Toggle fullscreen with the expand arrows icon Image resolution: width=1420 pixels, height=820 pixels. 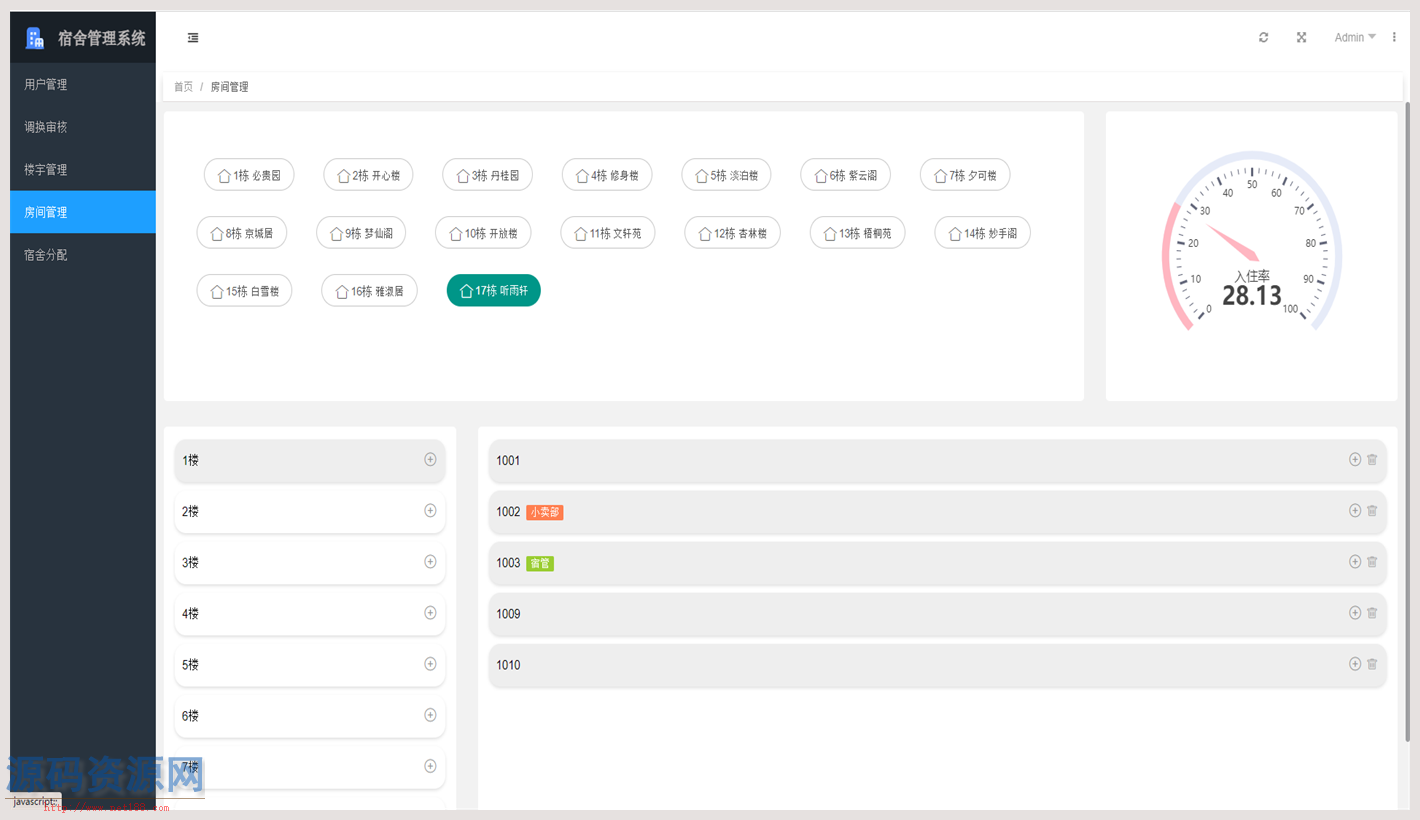(x=1302, y=37)
